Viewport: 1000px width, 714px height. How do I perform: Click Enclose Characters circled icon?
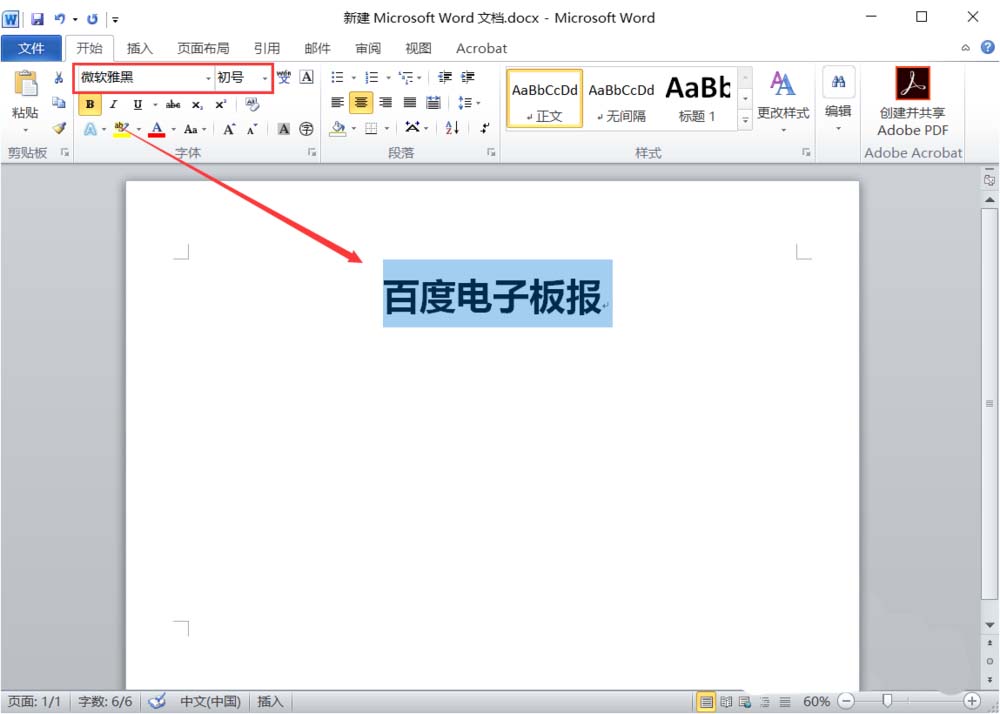pos(307,129)
